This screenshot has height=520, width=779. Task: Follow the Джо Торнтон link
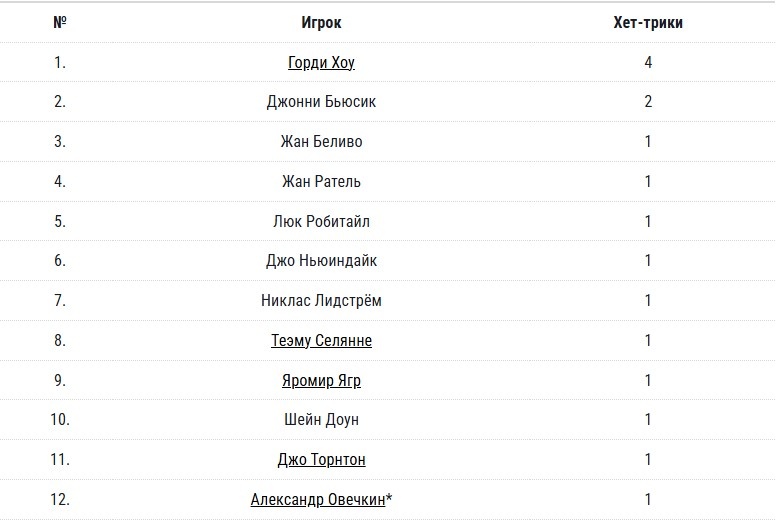pos(321,460)
